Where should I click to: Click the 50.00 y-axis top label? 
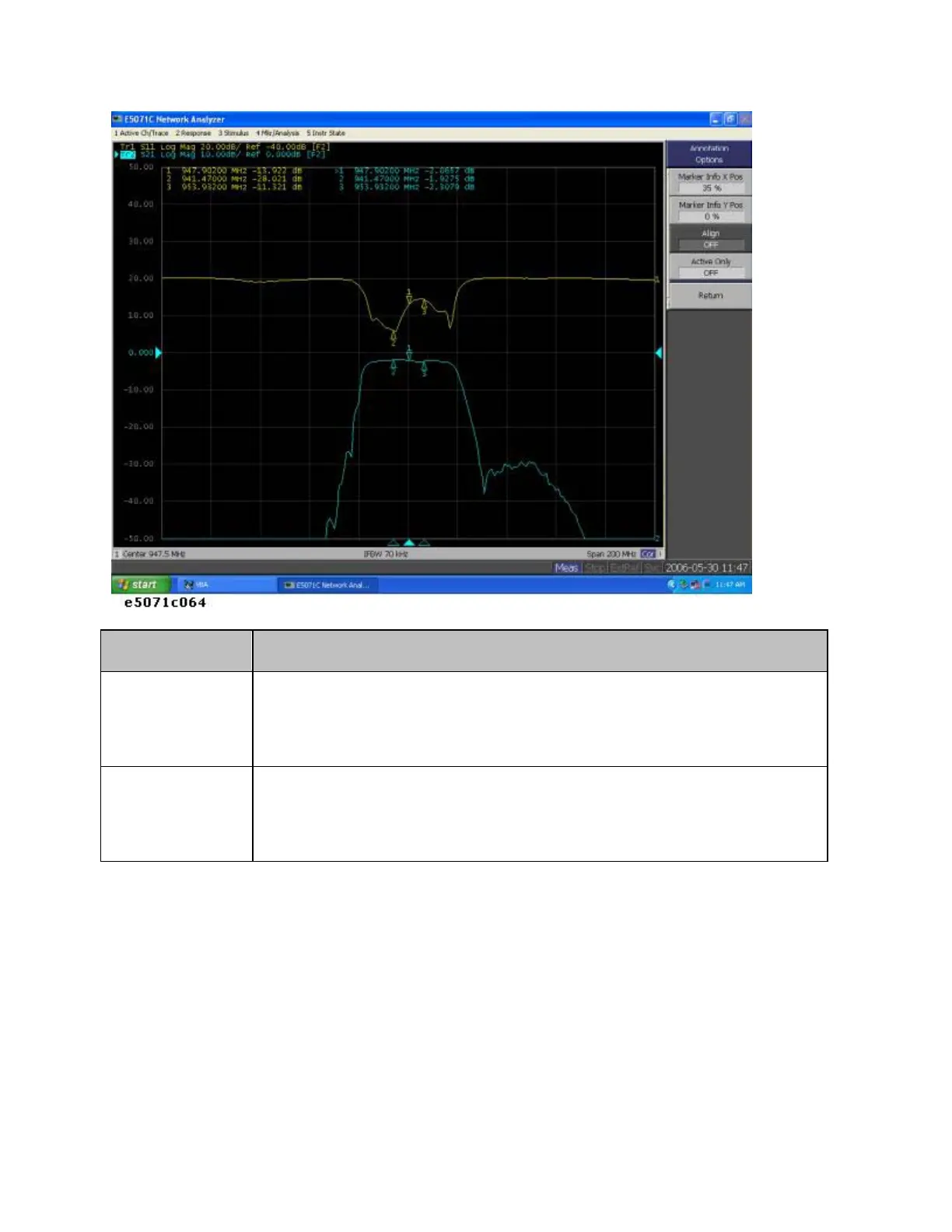pyautogui.click(x=141, y=166)
